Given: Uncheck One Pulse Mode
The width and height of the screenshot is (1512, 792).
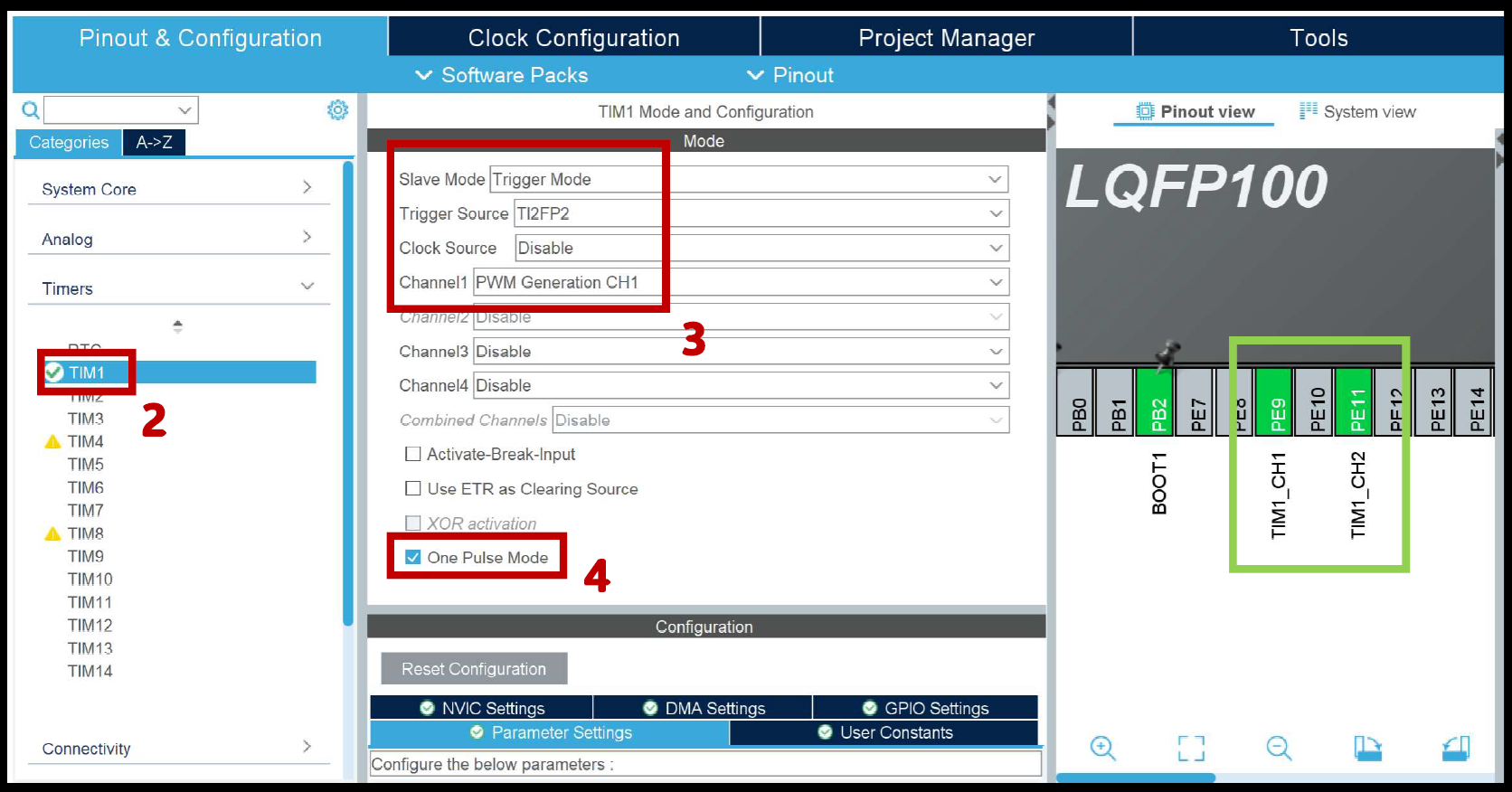Looking at the screenshot, I should click(x=413, y=557).
